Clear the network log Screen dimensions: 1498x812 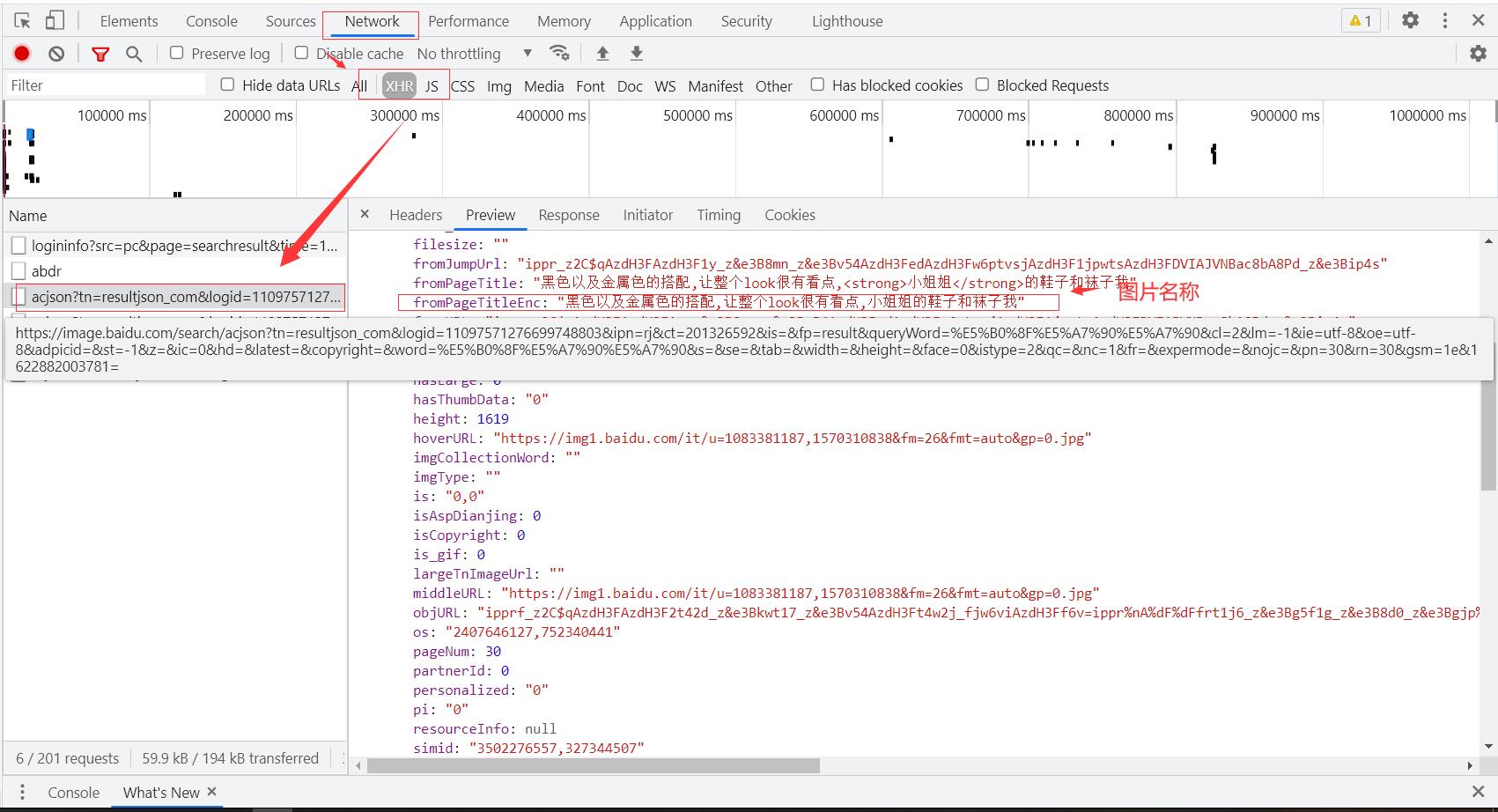(x=56, y=54)
